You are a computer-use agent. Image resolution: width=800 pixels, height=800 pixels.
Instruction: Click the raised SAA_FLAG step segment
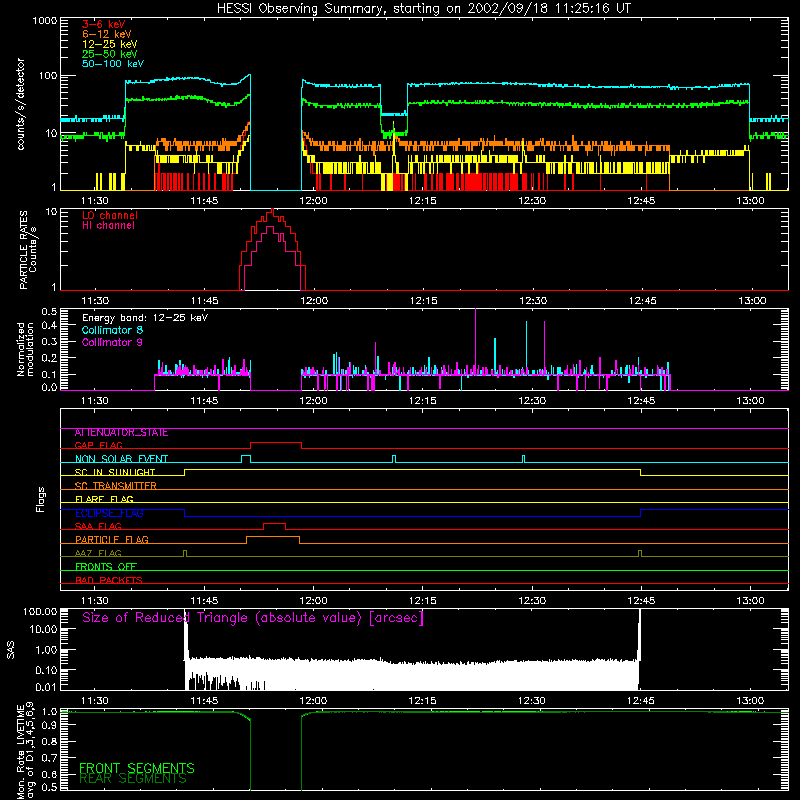tap(274, 524)
